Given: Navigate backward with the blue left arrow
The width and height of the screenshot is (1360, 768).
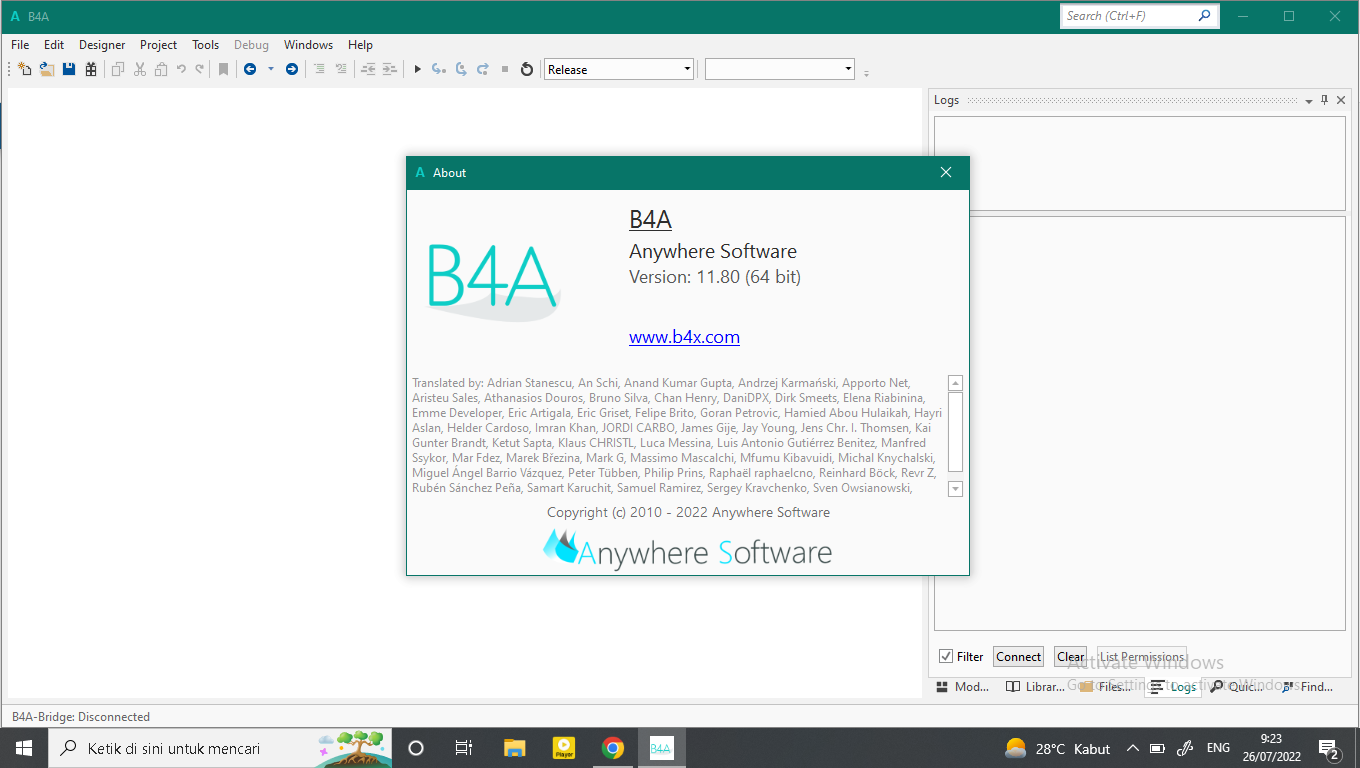Looking at the screenshot, I should [x=250, y=69].
